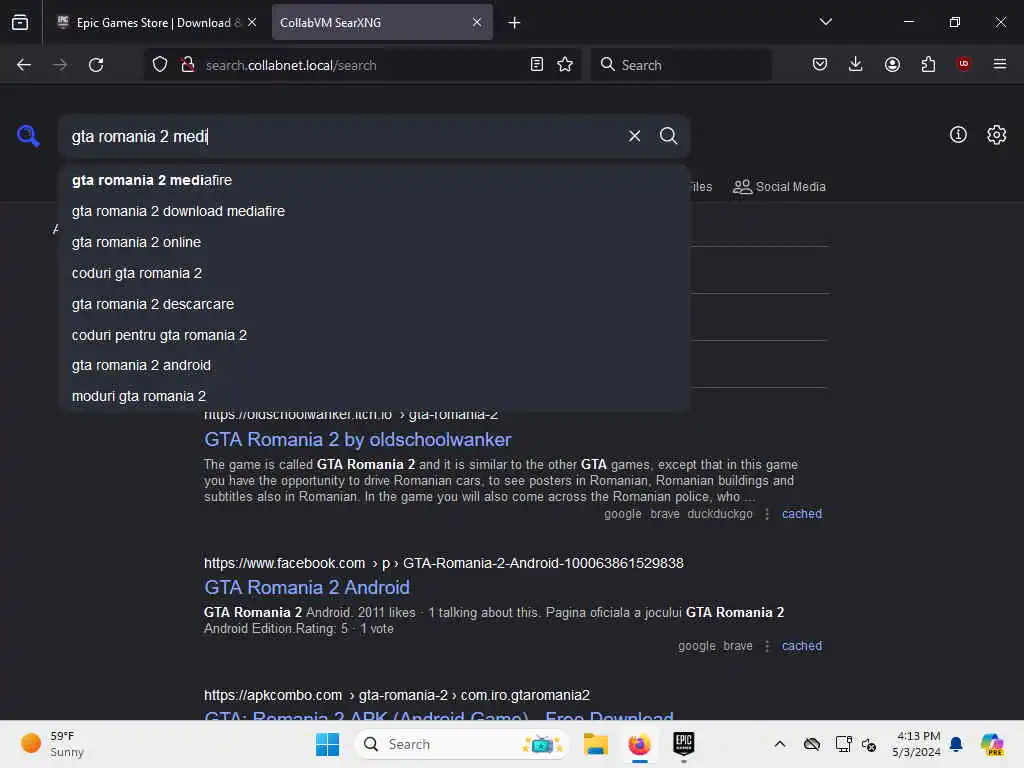Open the Windows Start menu
Viewport: 1024px width, 768px height.
[x=327, y=744]
